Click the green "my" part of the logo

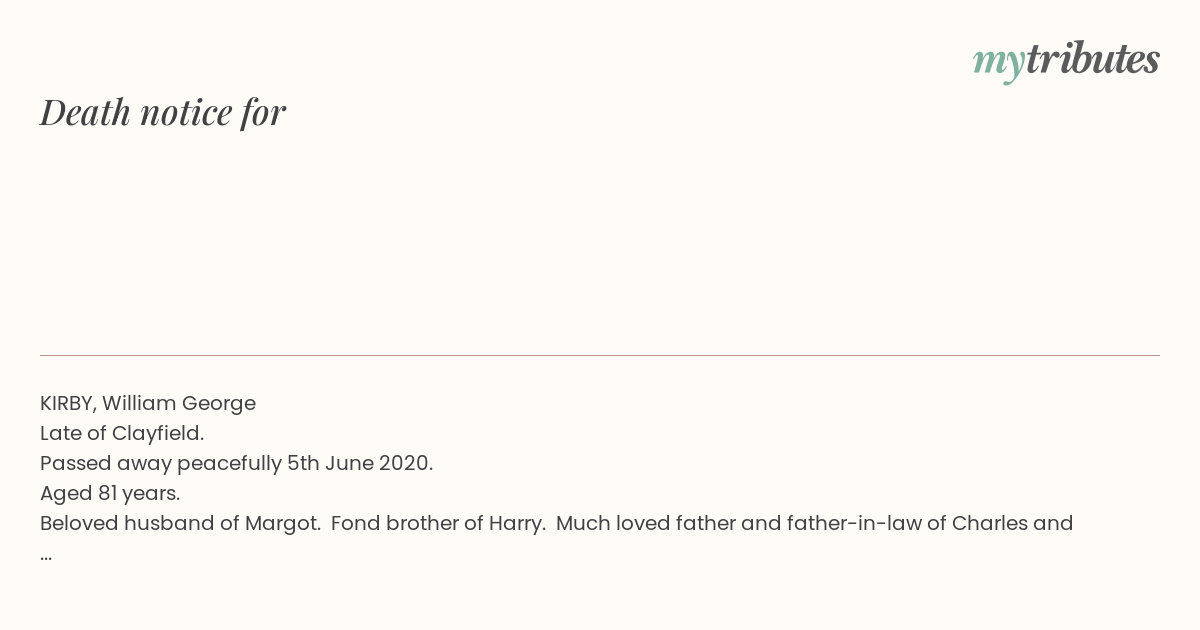(x=998, y=62)
